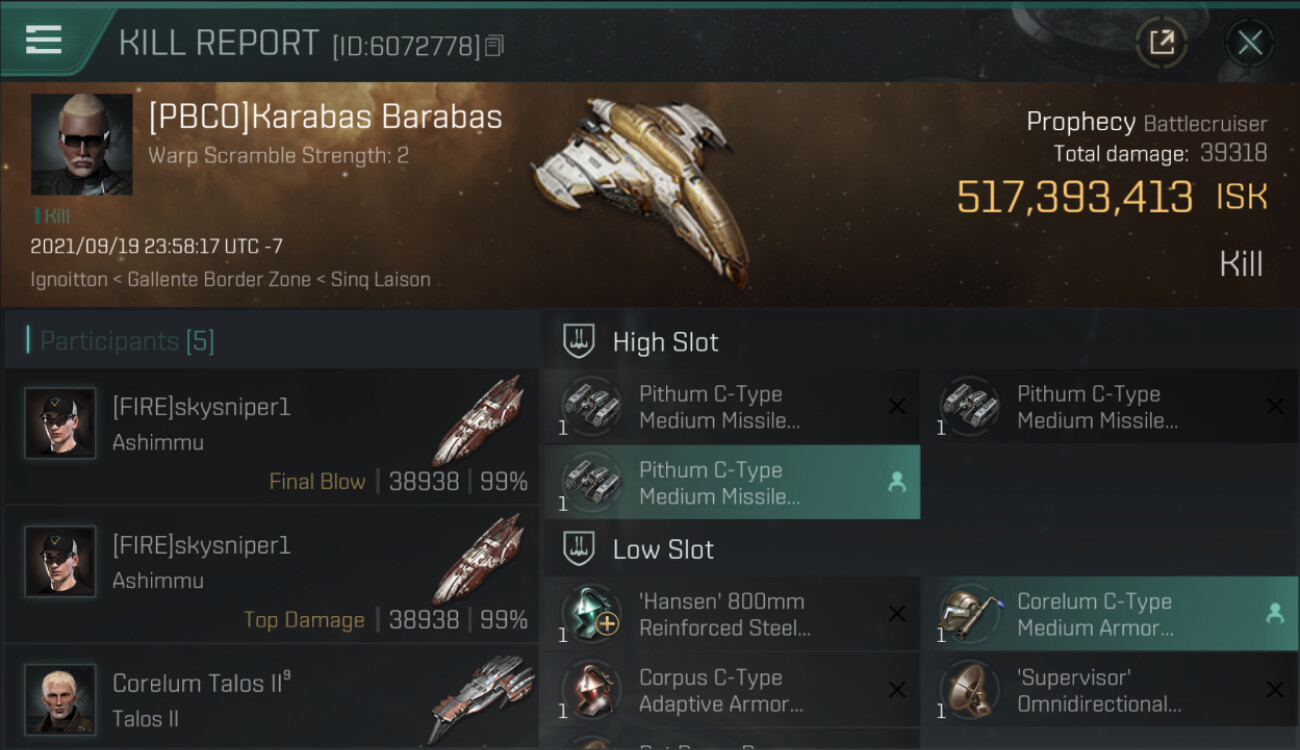Open the hamburger menu
The image size is (1300, 750).
[43, 40]
